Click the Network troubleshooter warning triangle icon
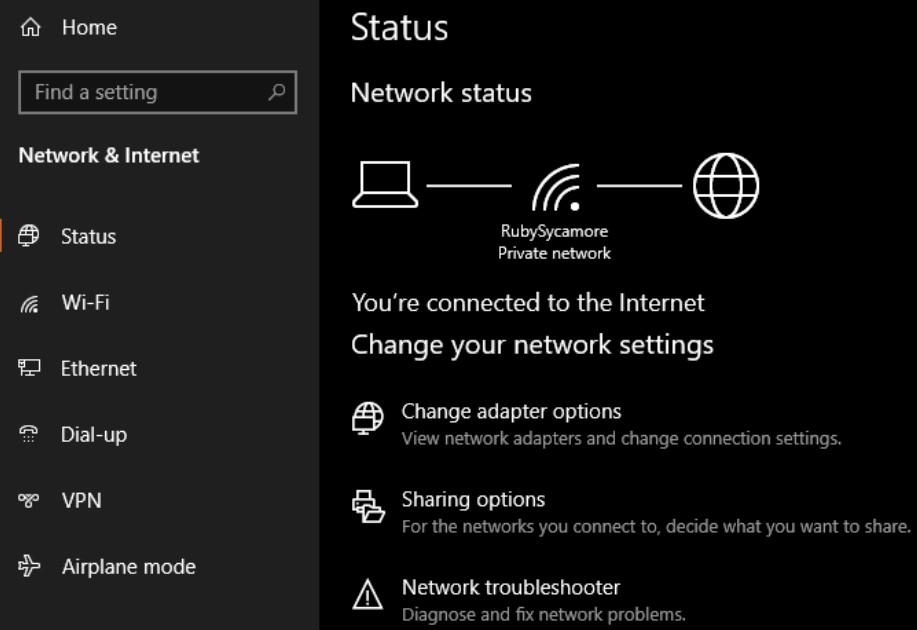The image size is (917, 630). 368,596
